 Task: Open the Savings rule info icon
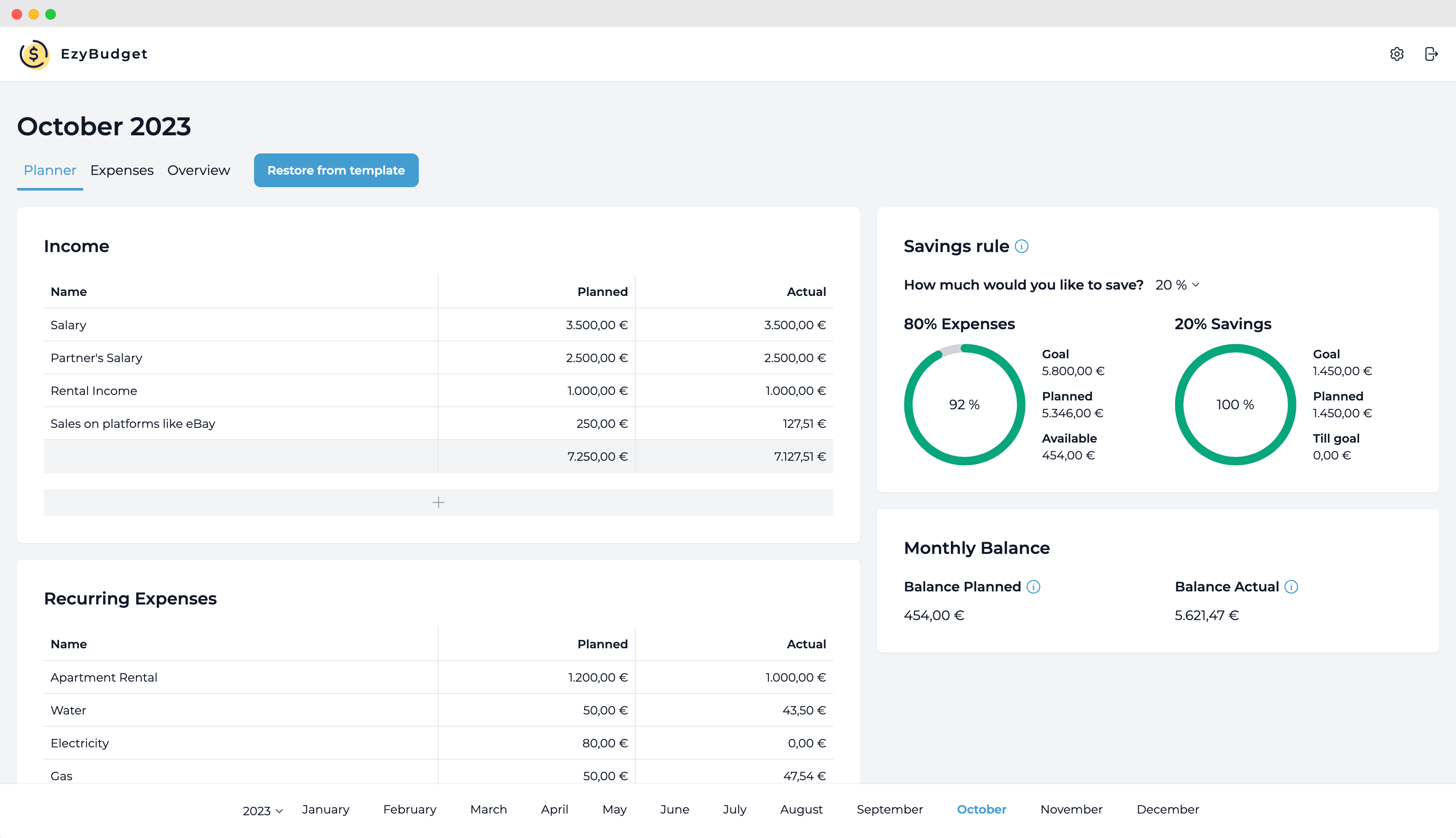[1022, 246]
